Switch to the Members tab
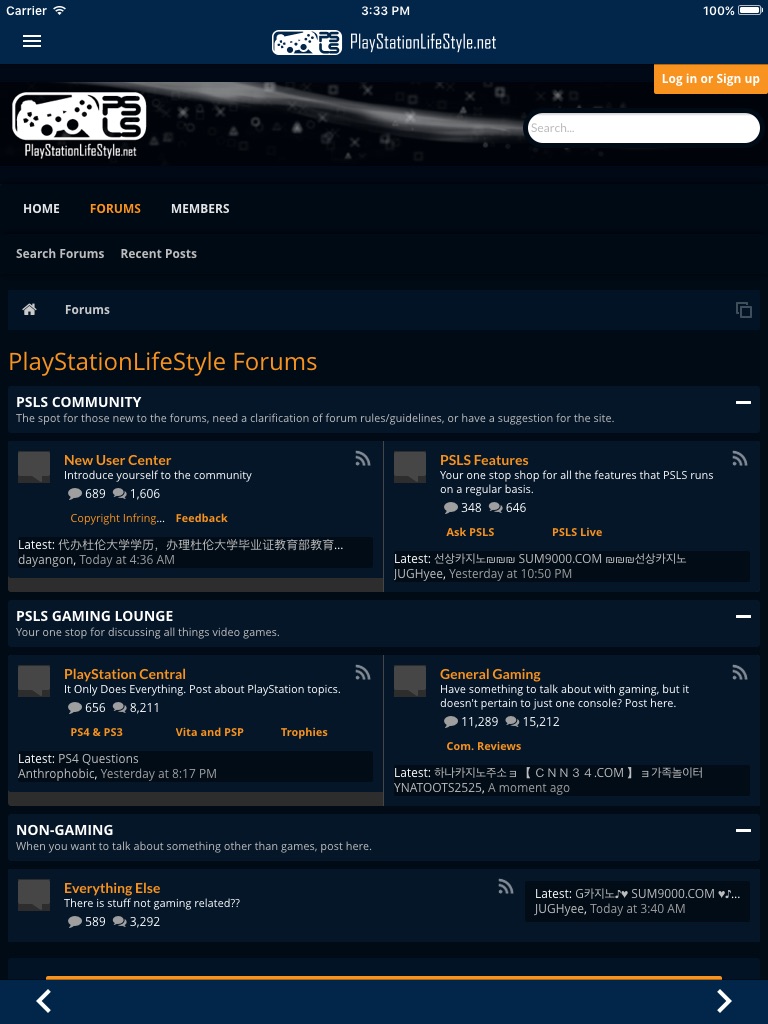The width and height of the screenshot is (768, 1024). [200, 209]
